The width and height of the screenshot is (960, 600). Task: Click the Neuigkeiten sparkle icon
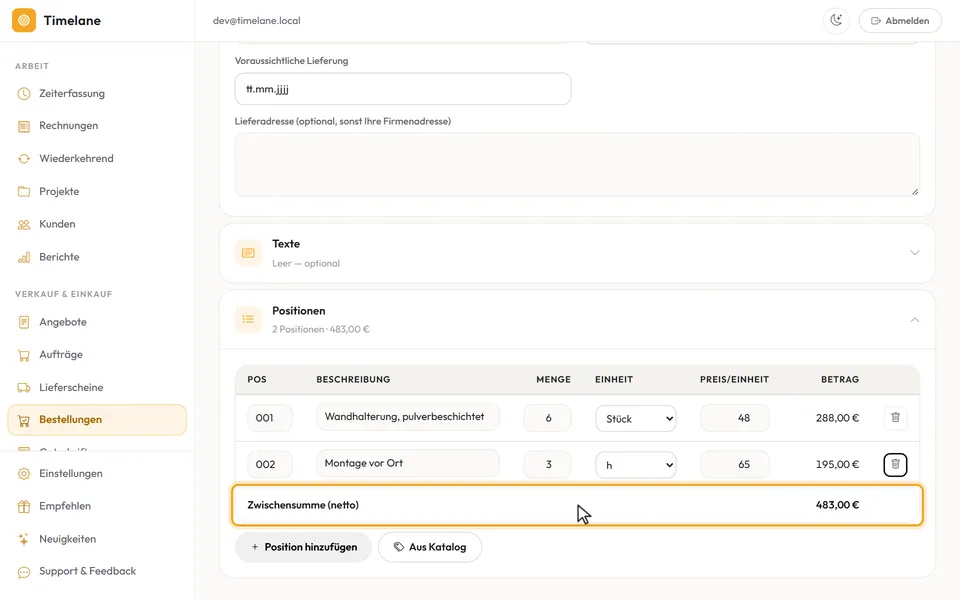[x=24, y=539]
